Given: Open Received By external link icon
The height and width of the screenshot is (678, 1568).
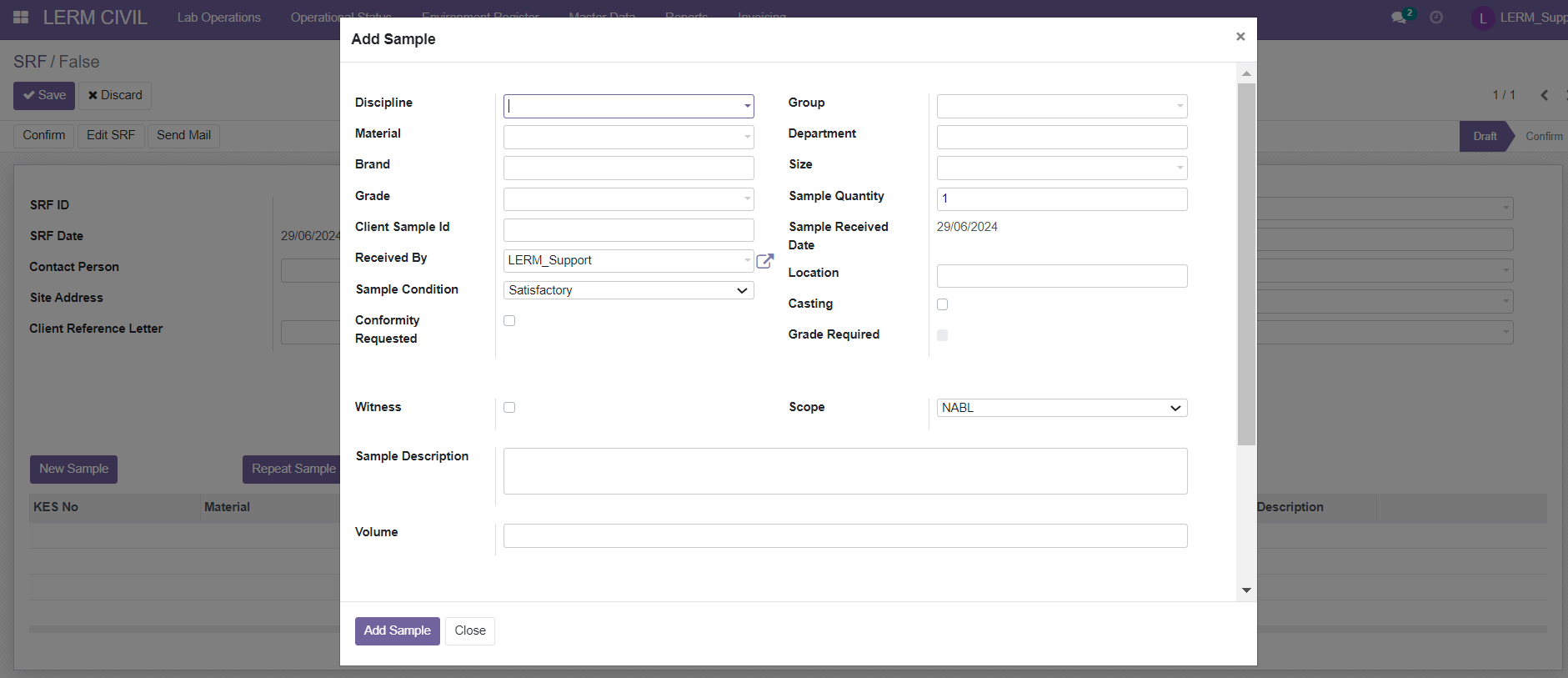Looking at the screenshot, I should [764, 261].
